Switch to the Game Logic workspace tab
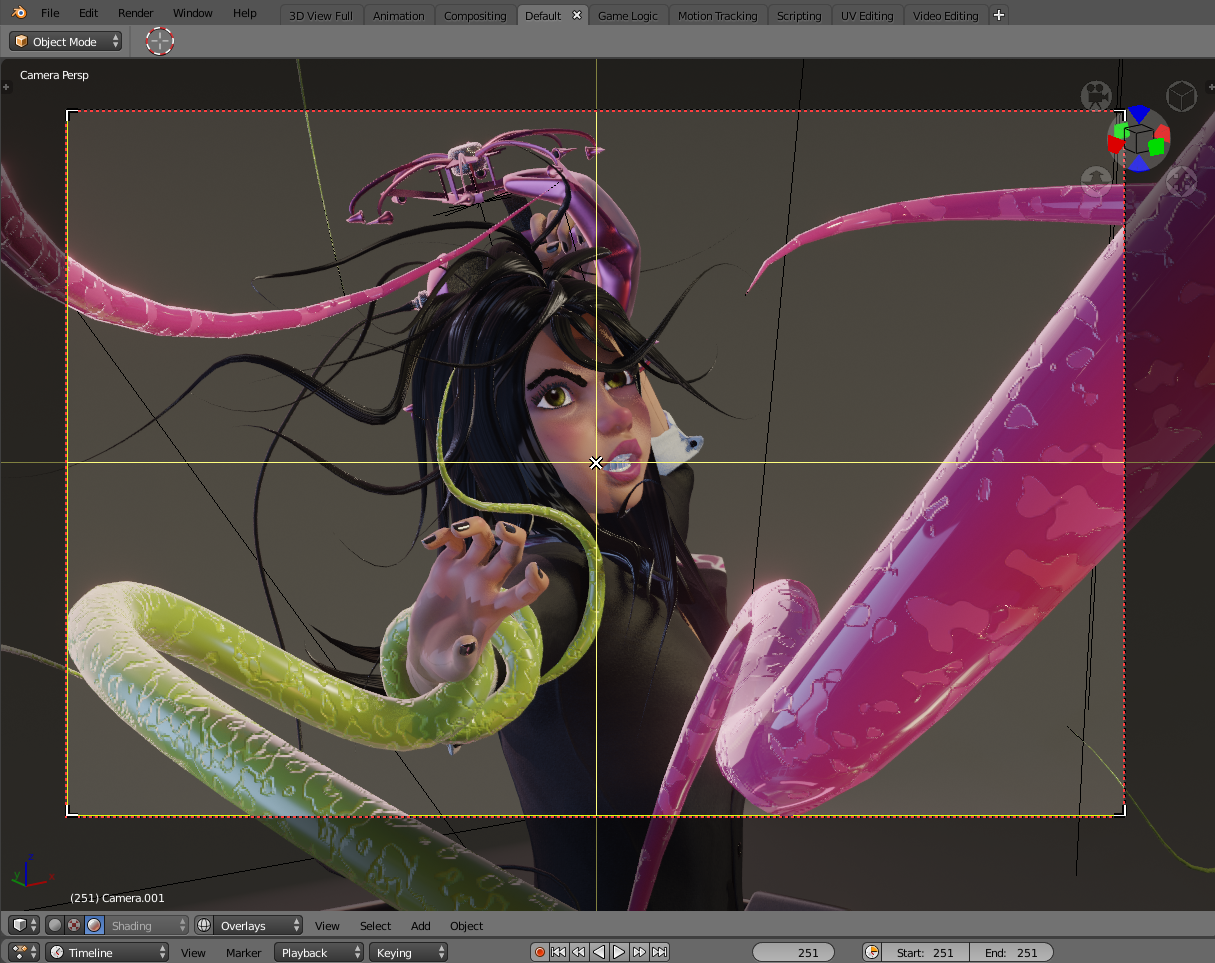Screen dimensions: 1215x963 point(629,16)
